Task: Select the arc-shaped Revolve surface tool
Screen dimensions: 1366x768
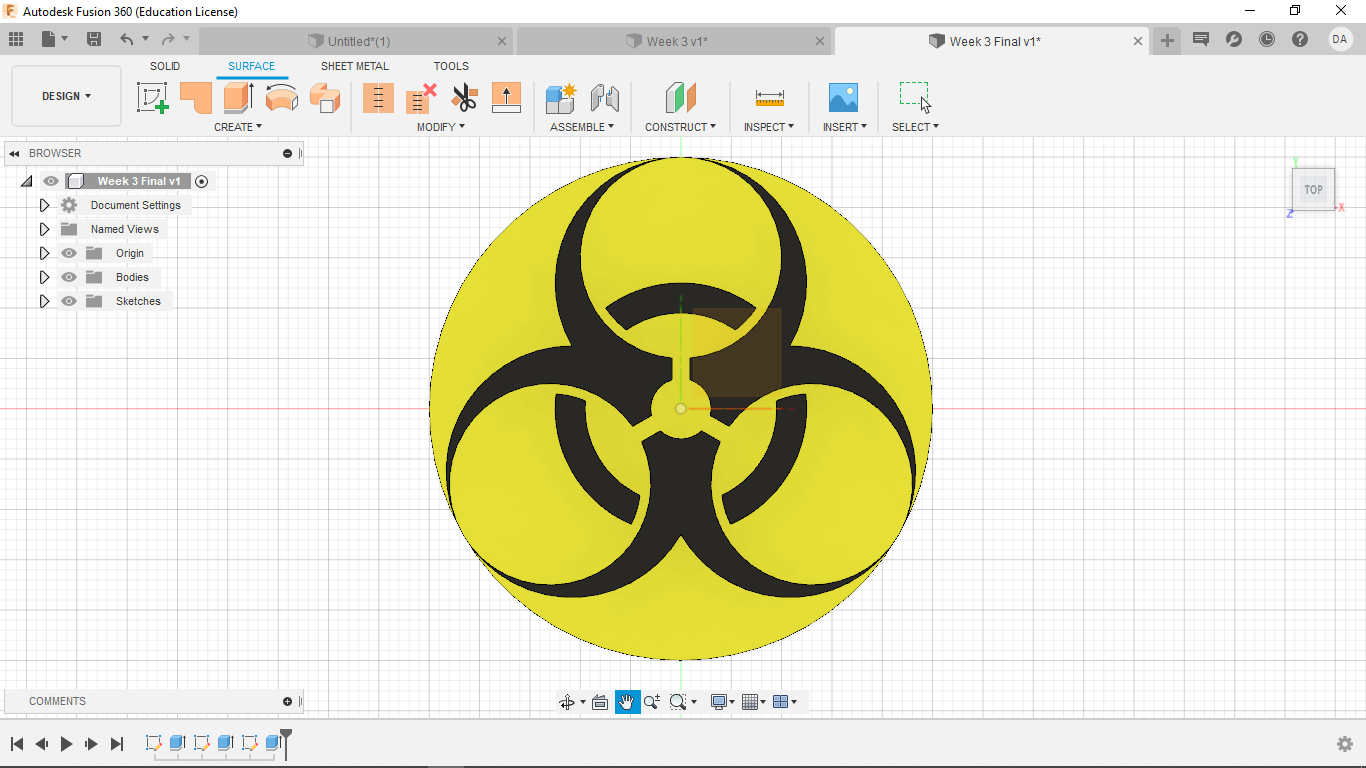Action: pos(282,97)
